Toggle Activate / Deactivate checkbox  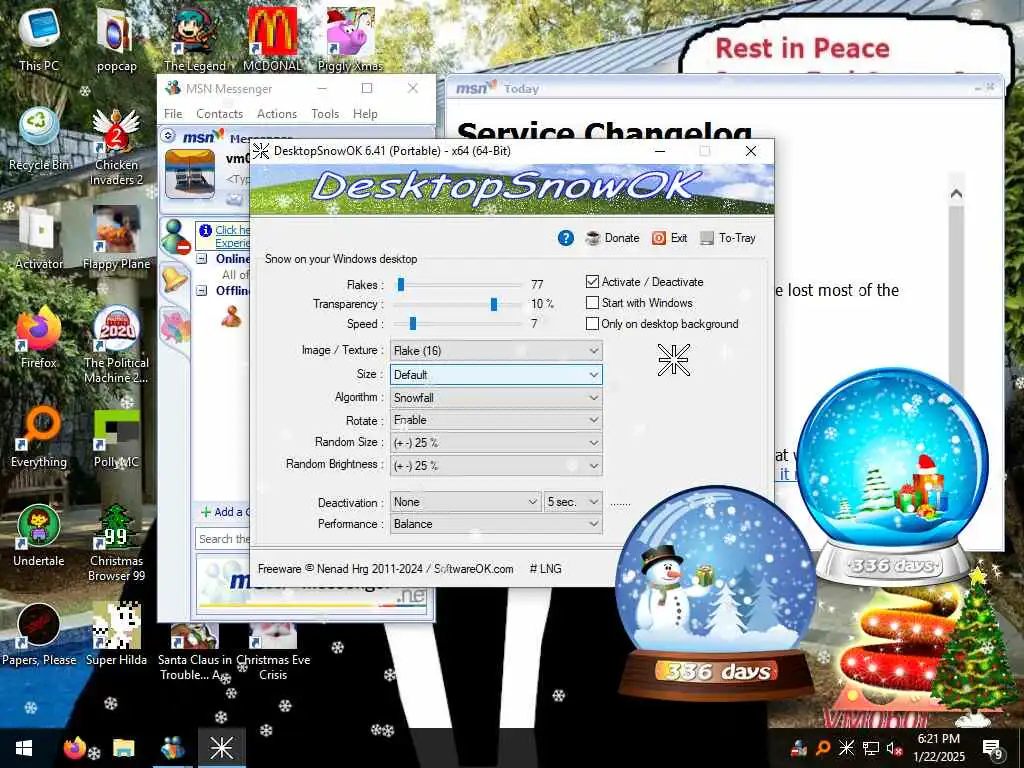click(x=592, y=281)
